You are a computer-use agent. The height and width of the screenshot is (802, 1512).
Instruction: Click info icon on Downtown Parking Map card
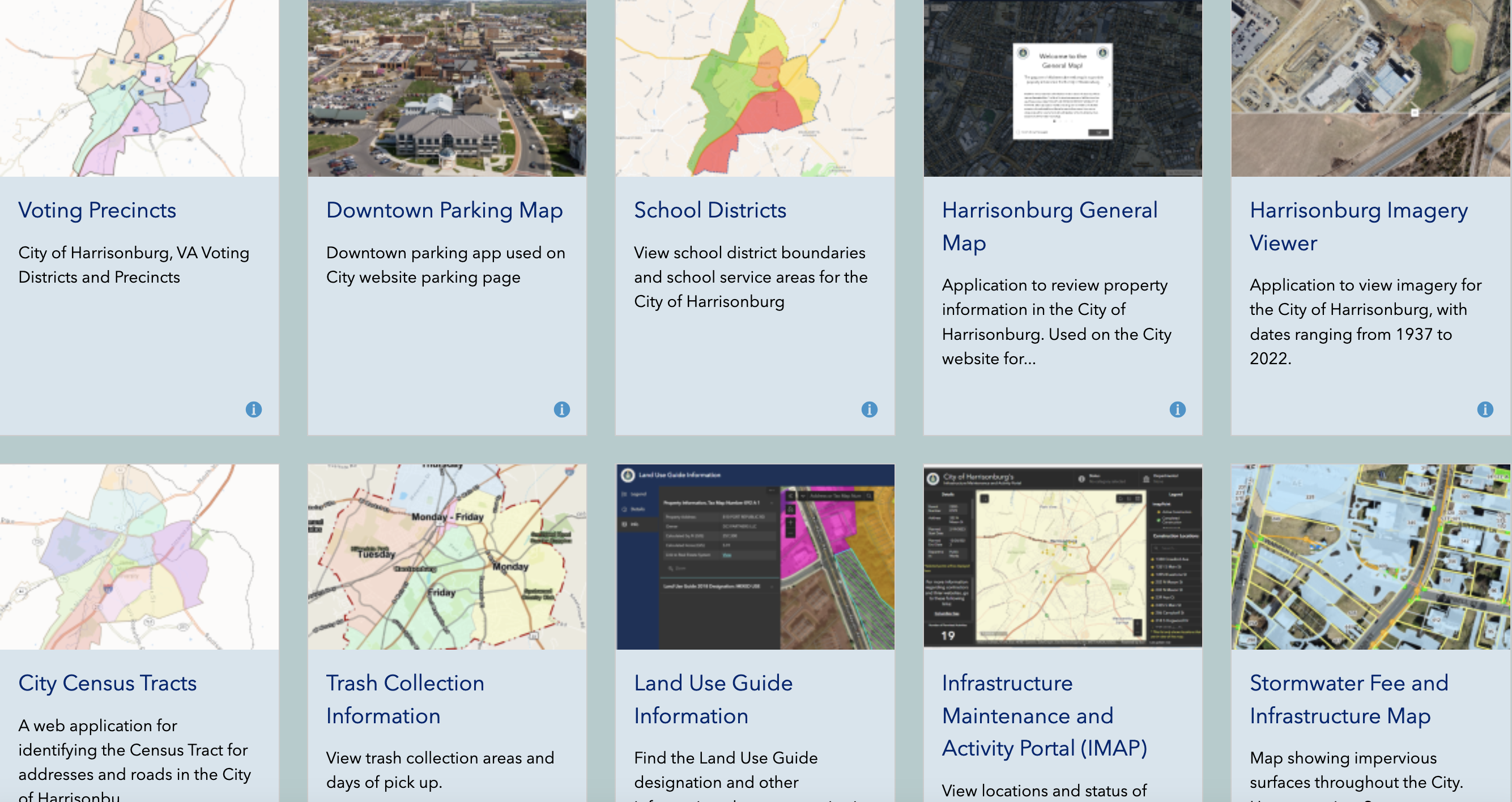562,409
